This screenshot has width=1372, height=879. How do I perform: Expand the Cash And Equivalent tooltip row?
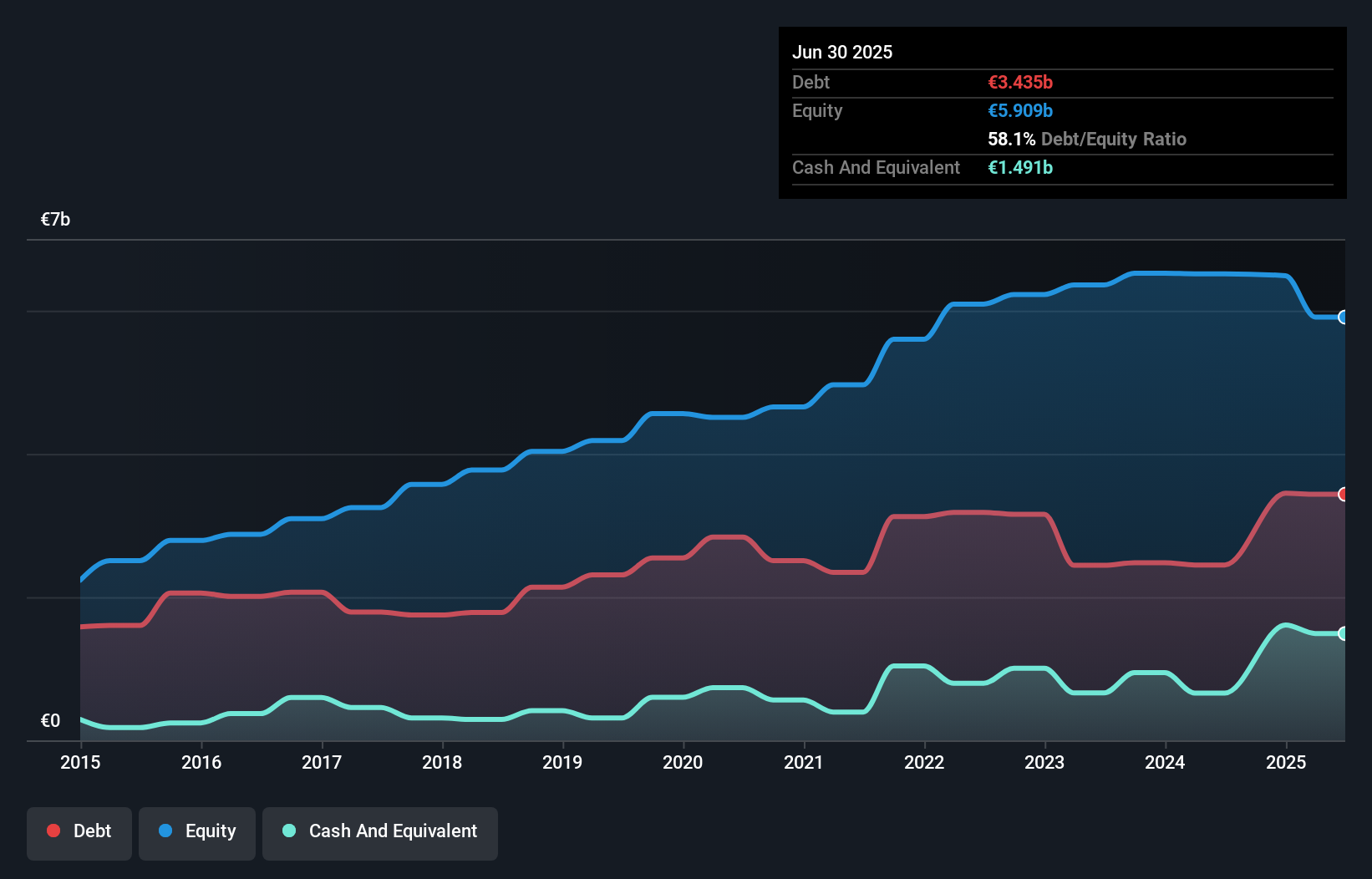(875, 167)
